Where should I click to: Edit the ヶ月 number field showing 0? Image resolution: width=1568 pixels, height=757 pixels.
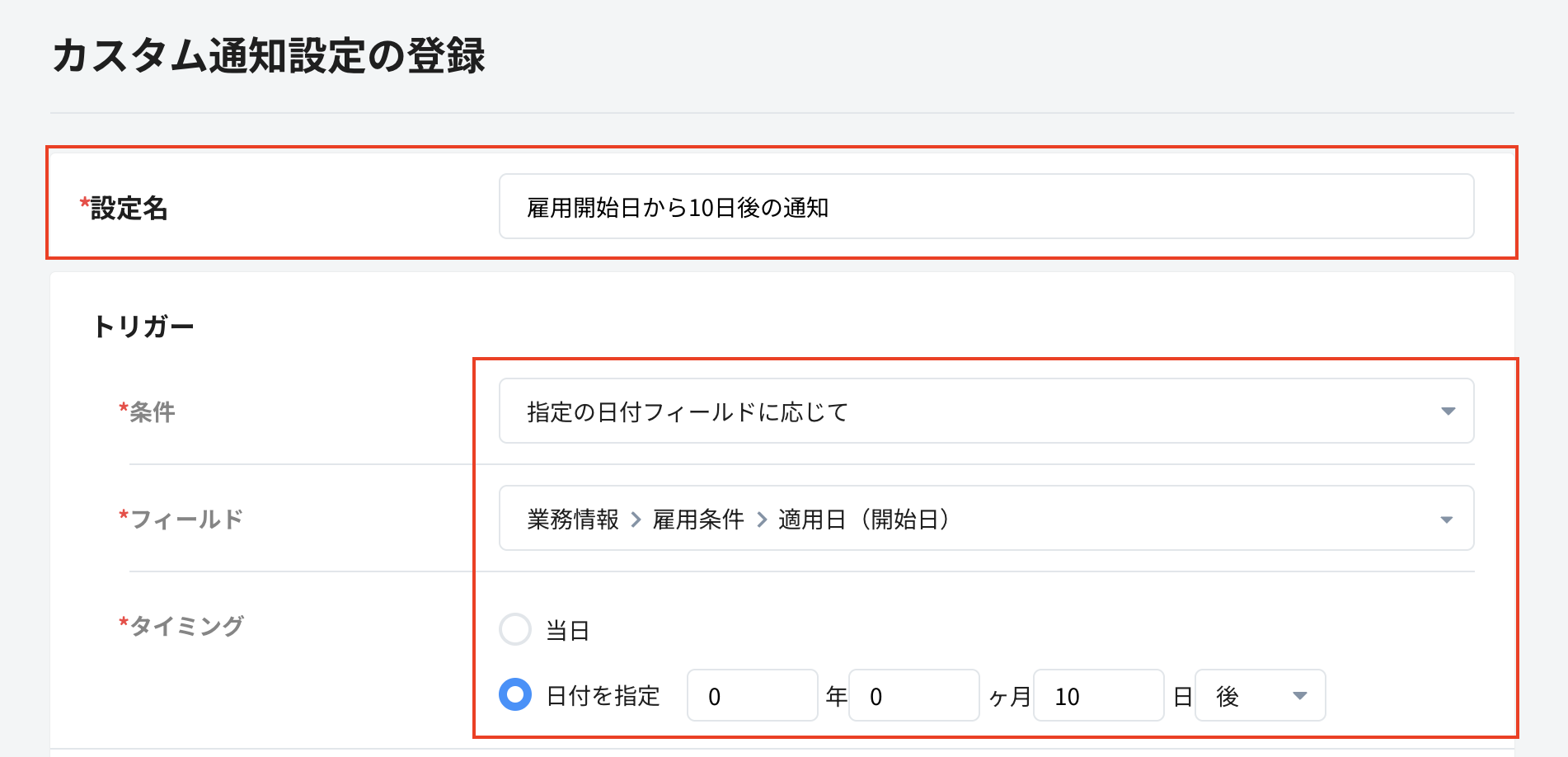913,696
